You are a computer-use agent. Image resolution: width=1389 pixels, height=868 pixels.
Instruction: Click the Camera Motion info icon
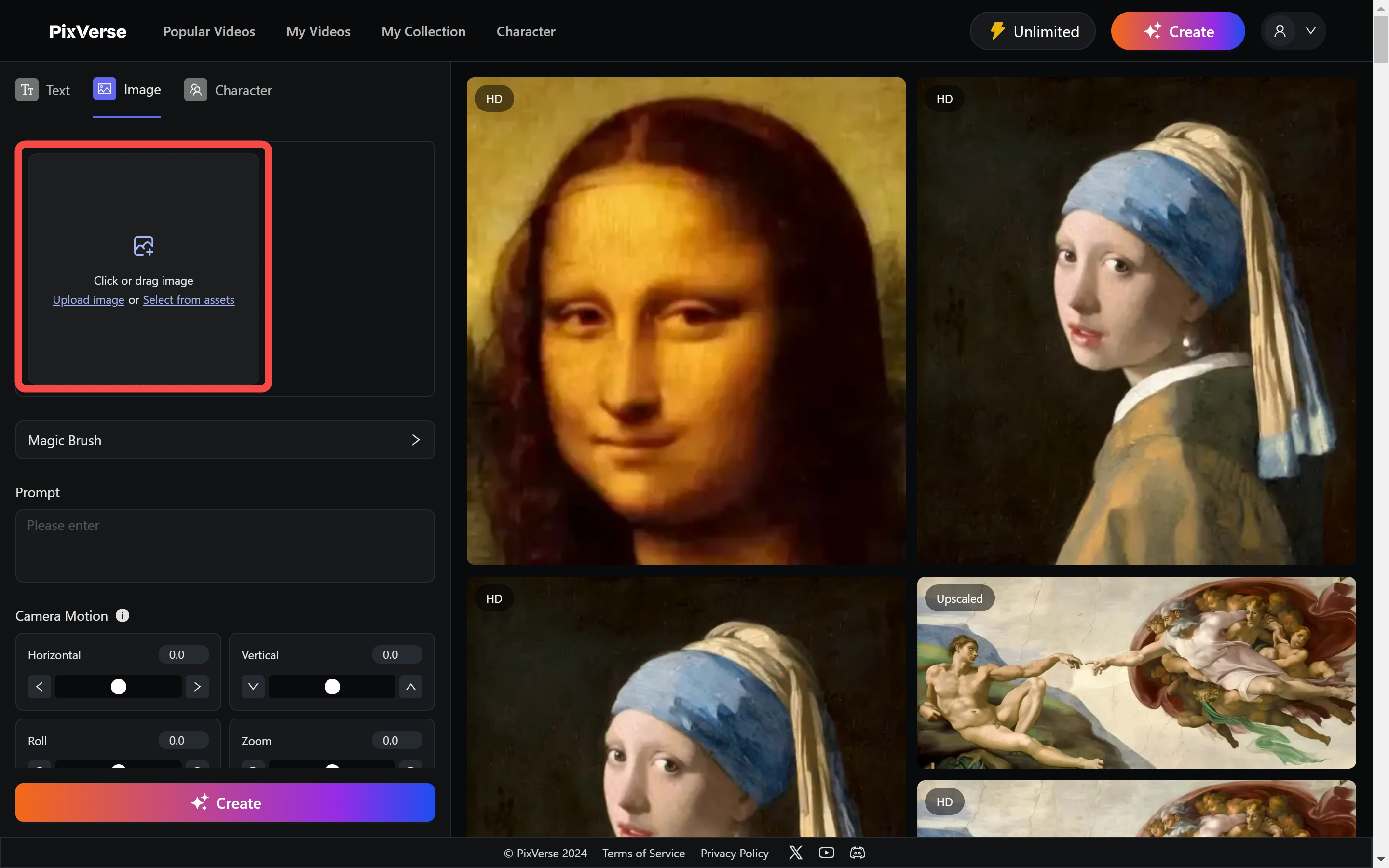coord(122,615)
